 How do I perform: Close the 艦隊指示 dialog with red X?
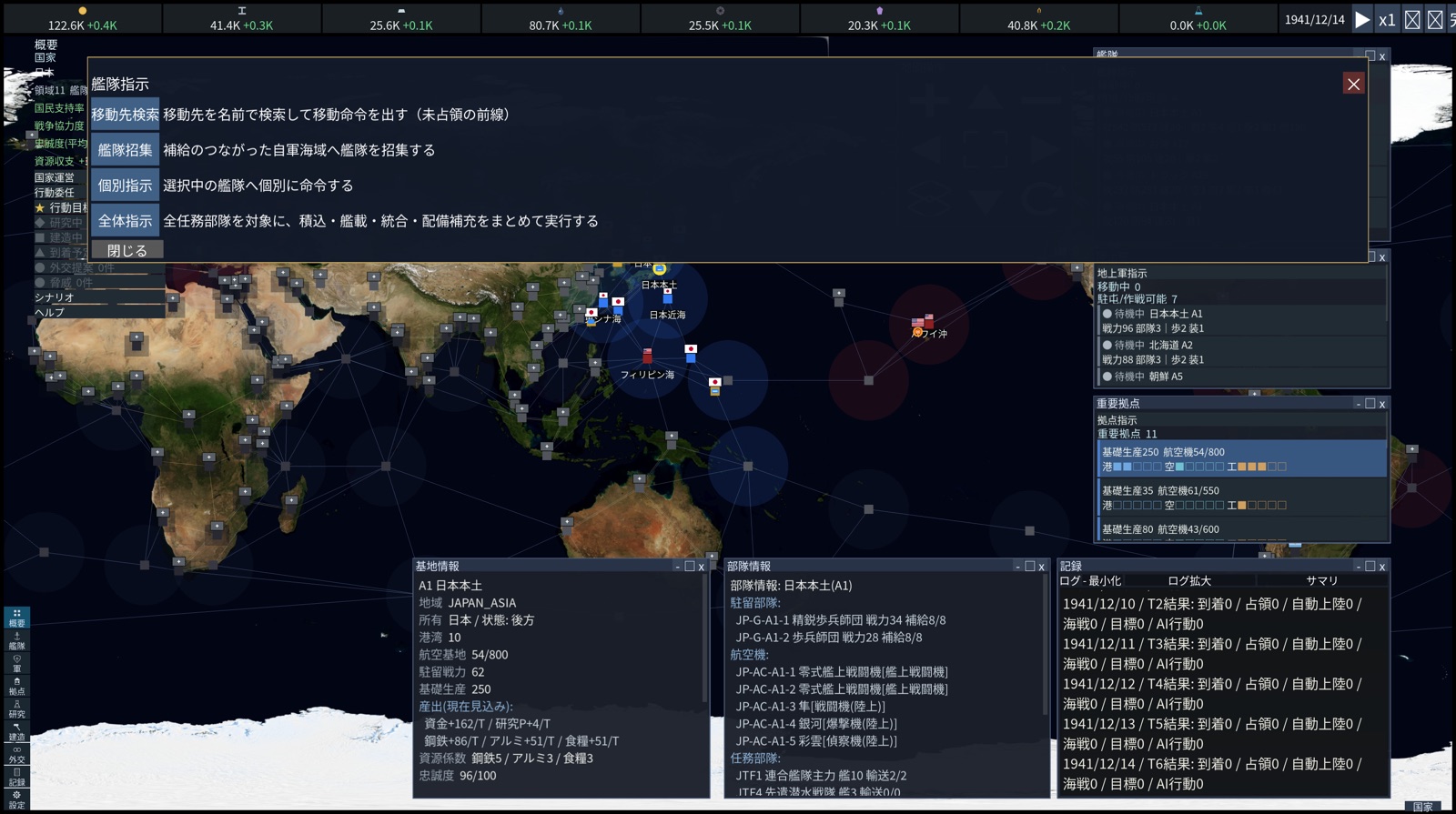point(1353,84)
